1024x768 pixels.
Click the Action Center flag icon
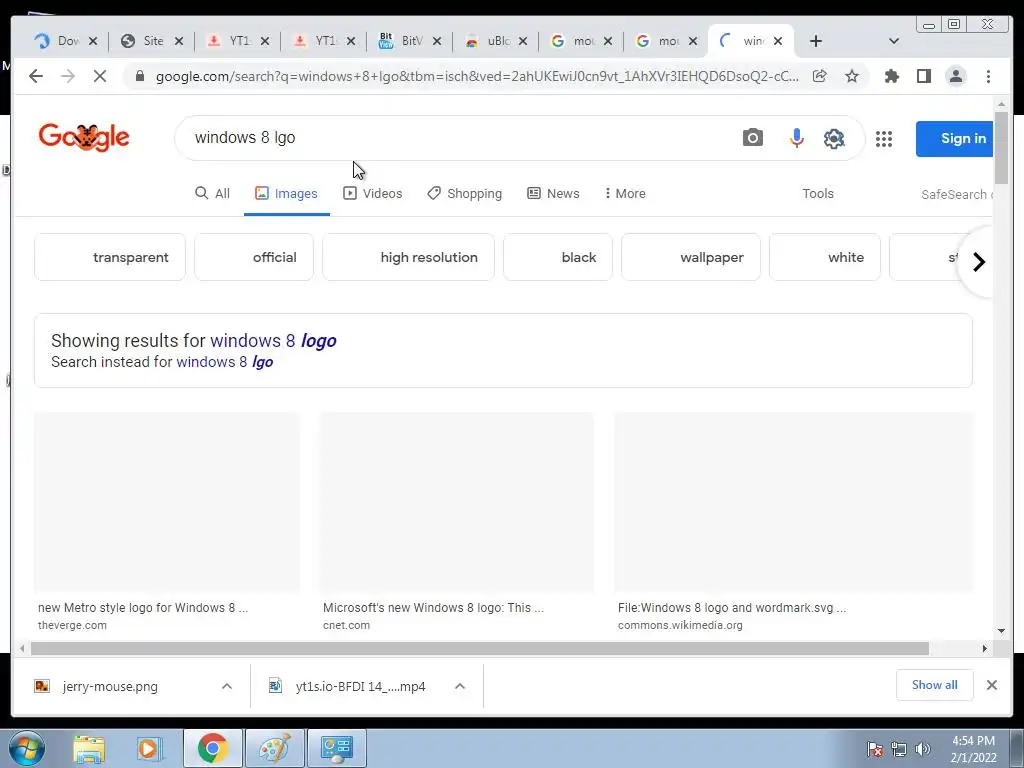coord(875,749)
